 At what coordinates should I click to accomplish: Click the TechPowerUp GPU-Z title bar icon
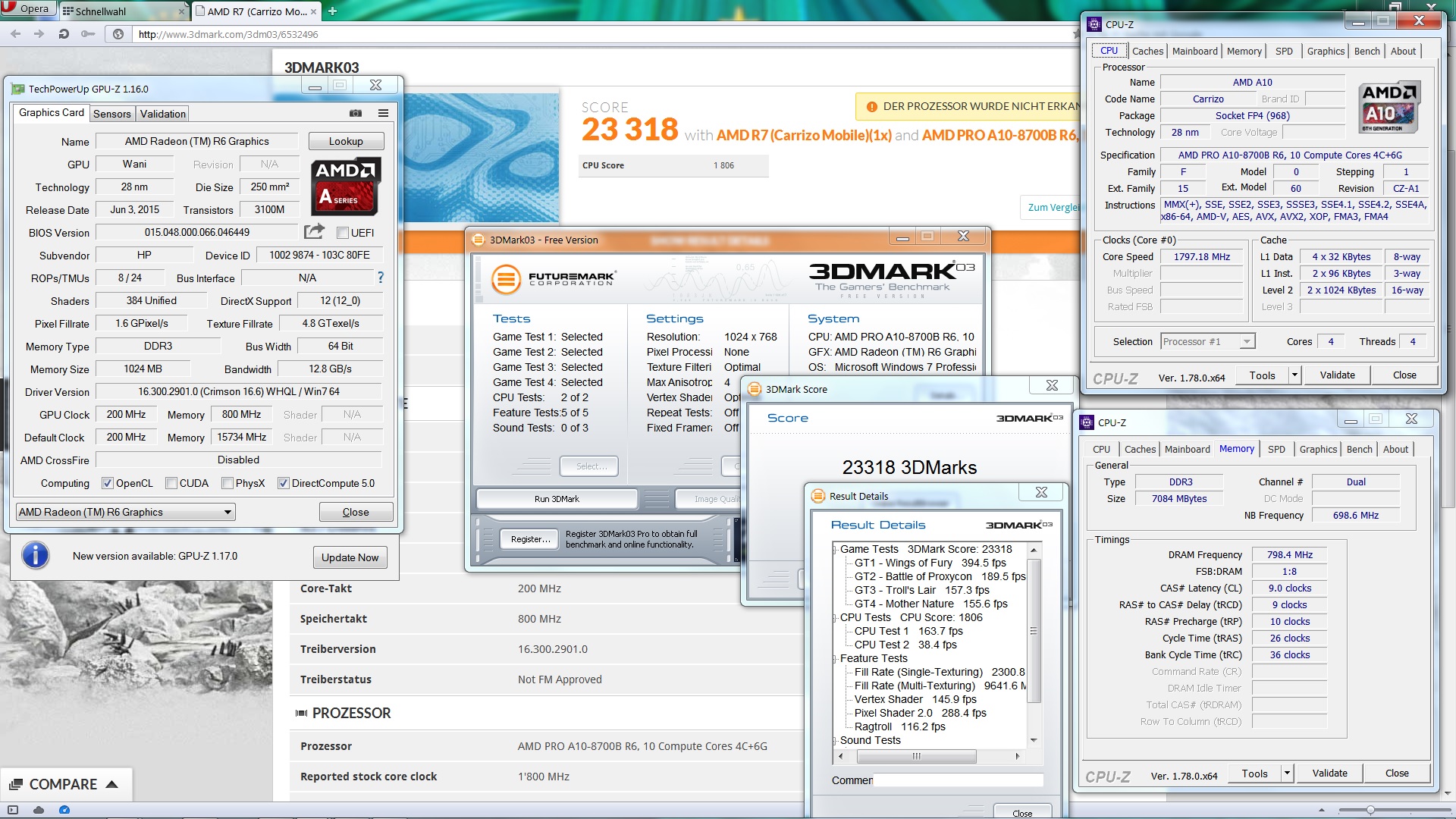[18, 89]
